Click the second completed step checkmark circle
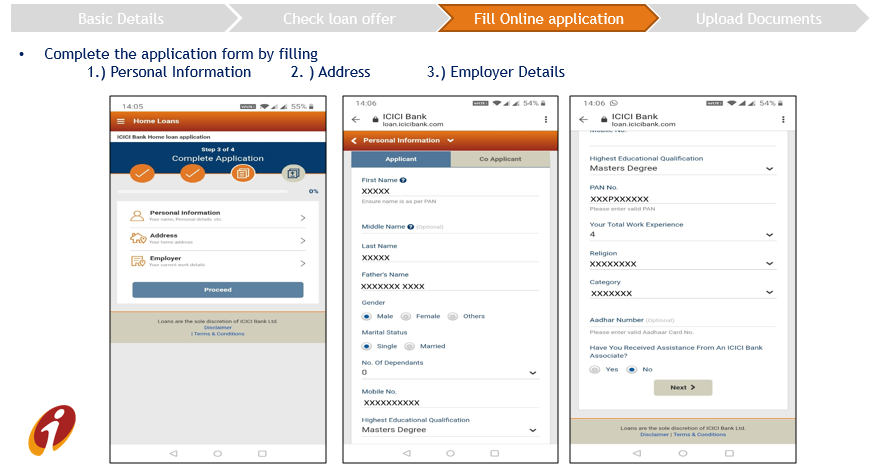 pos(192,173)
